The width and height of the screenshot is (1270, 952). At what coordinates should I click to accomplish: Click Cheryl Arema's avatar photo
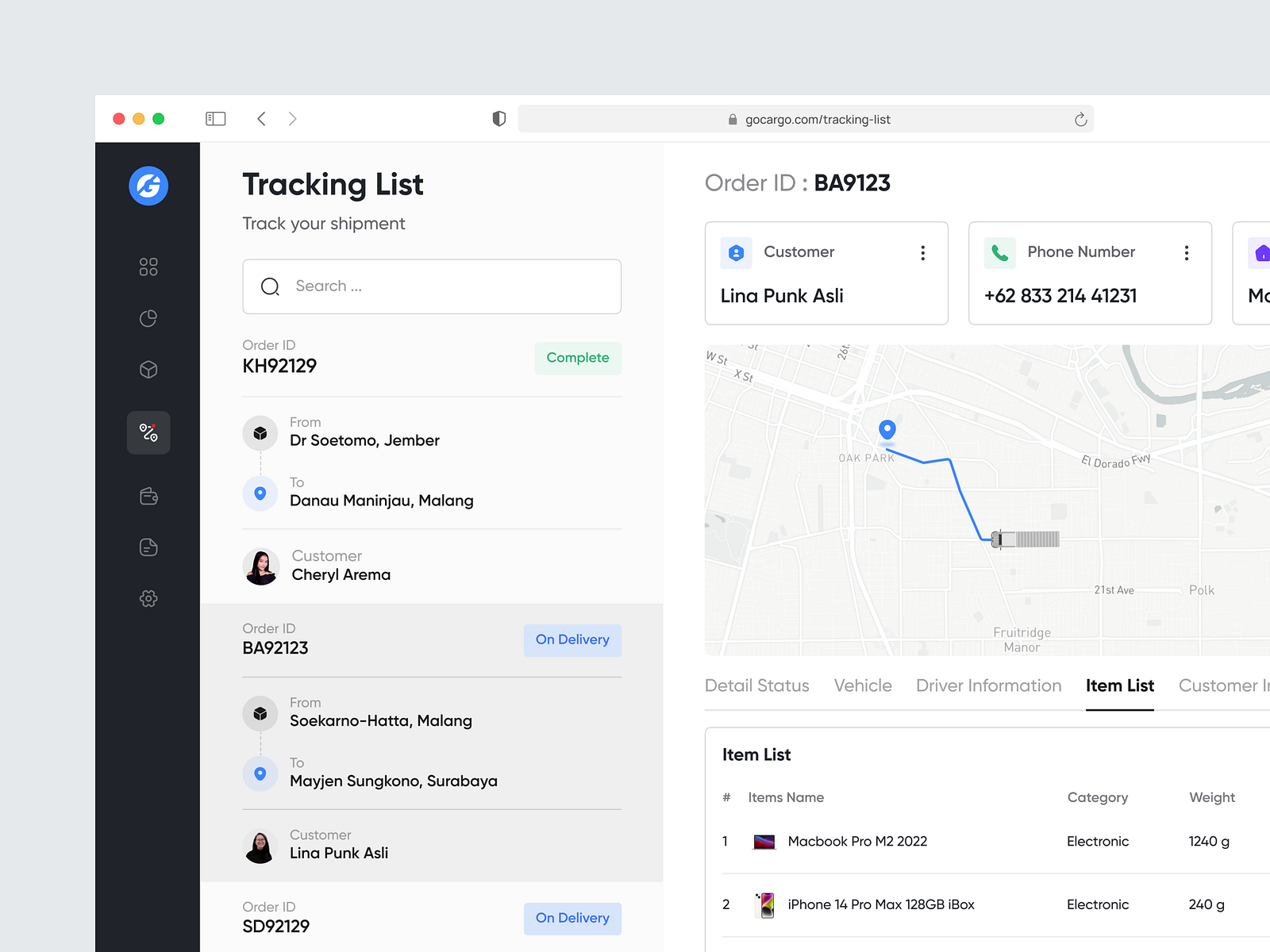click(x=260, y=566)
